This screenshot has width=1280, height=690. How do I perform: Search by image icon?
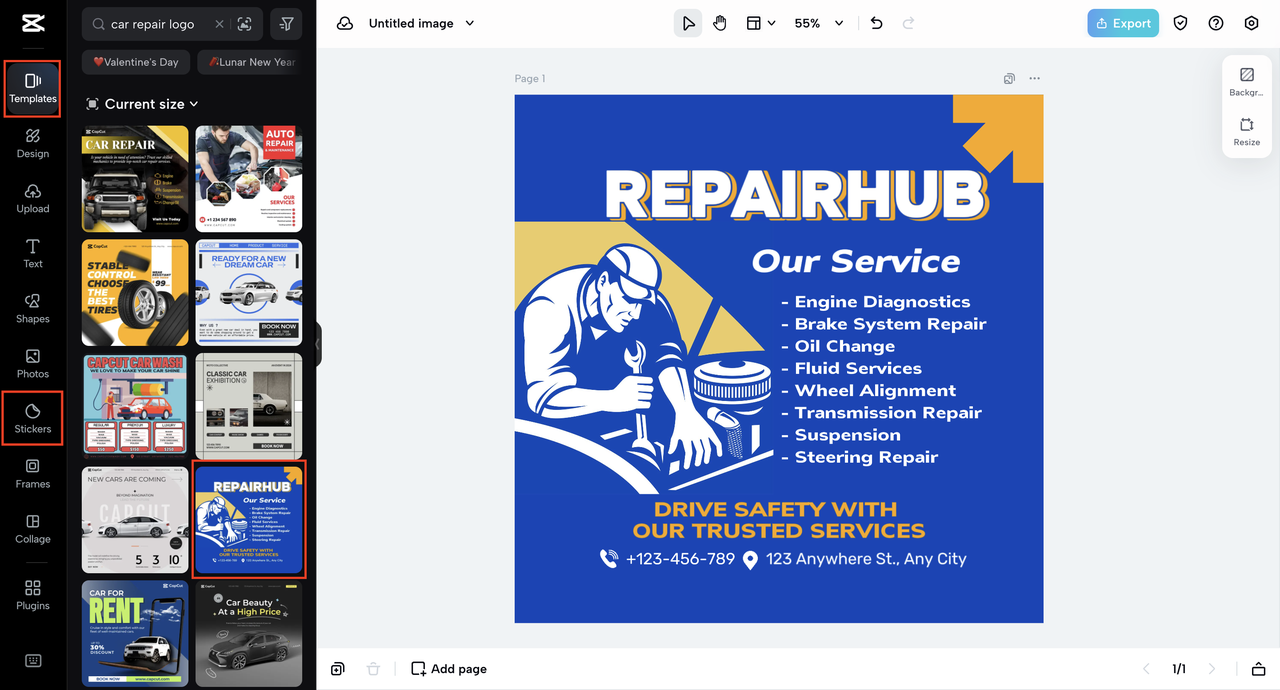[245, 24]
